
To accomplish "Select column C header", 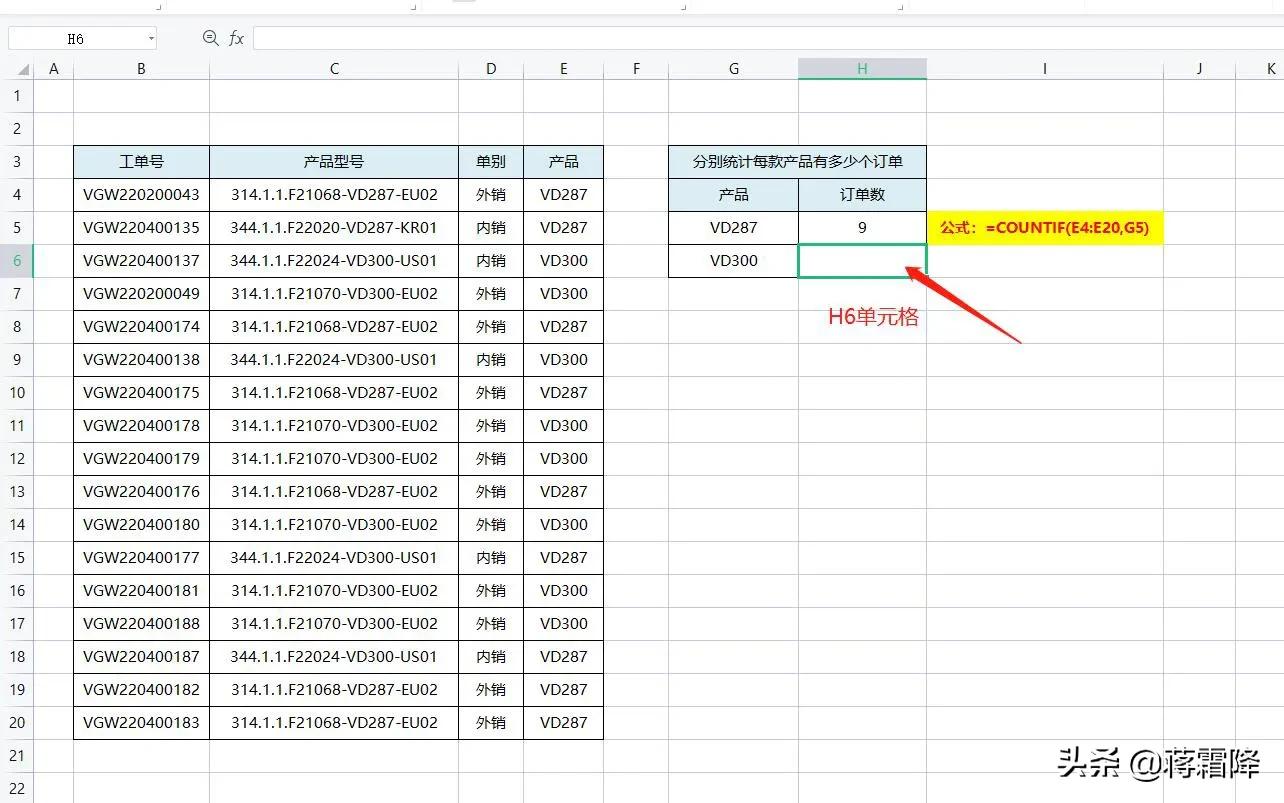I will point(334,69).
